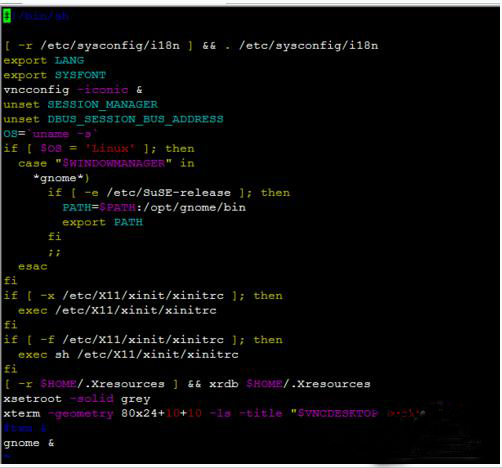
Task: Click the -x test flag
Action: [x=47, y=296]
